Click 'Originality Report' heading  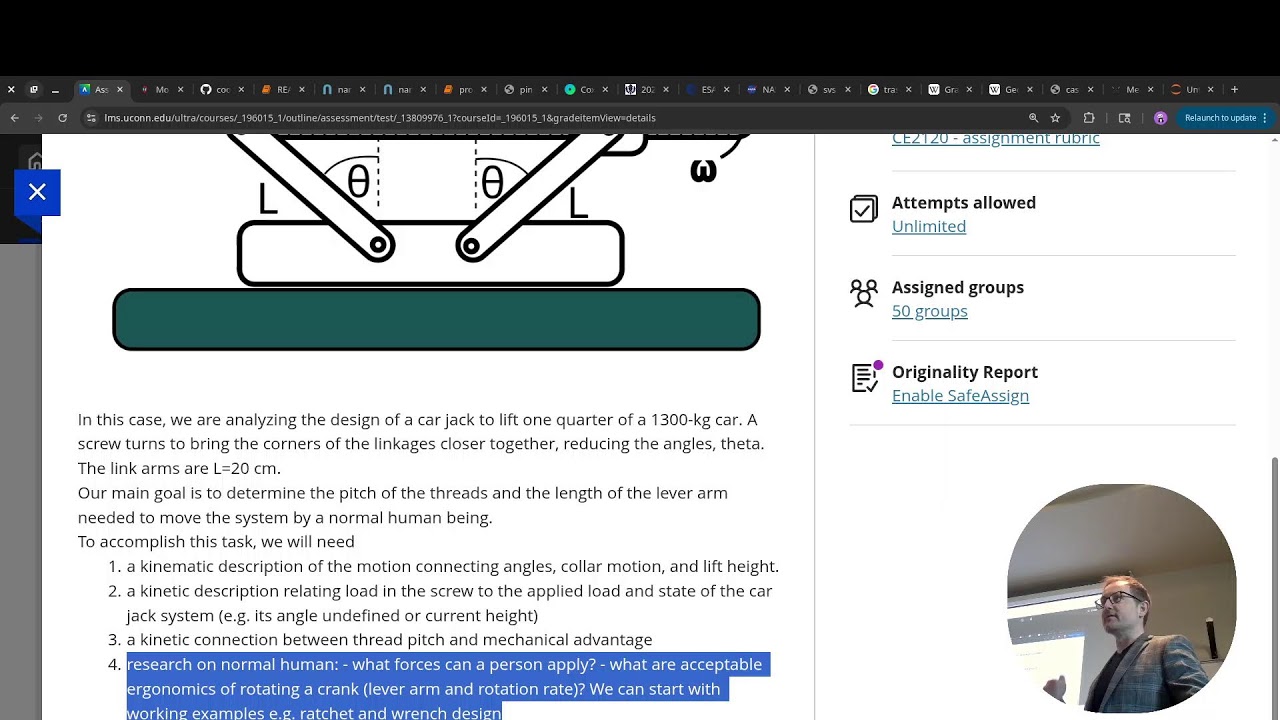tap(965, 372)
